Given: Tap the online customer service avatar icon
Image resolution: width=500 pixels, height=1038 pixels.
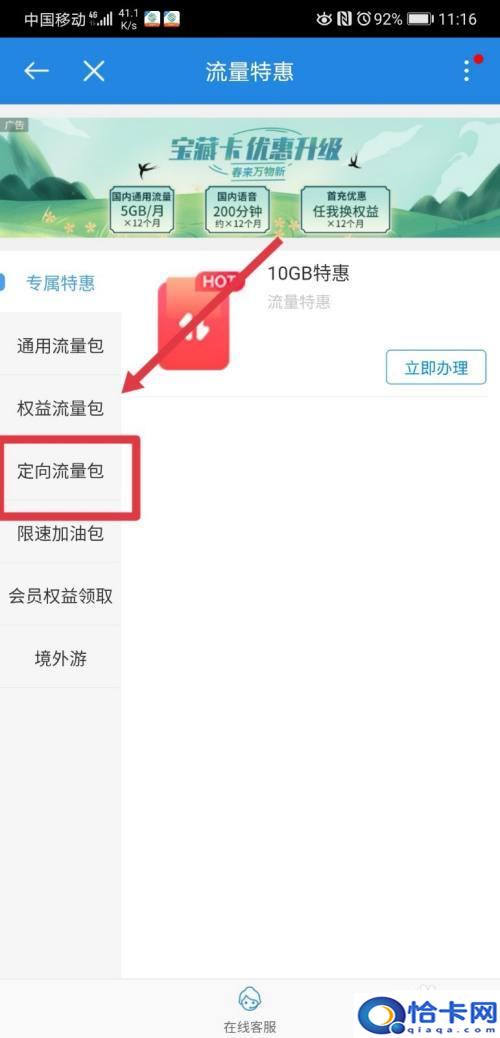Looking at the screenshot, I should 250,1000.
